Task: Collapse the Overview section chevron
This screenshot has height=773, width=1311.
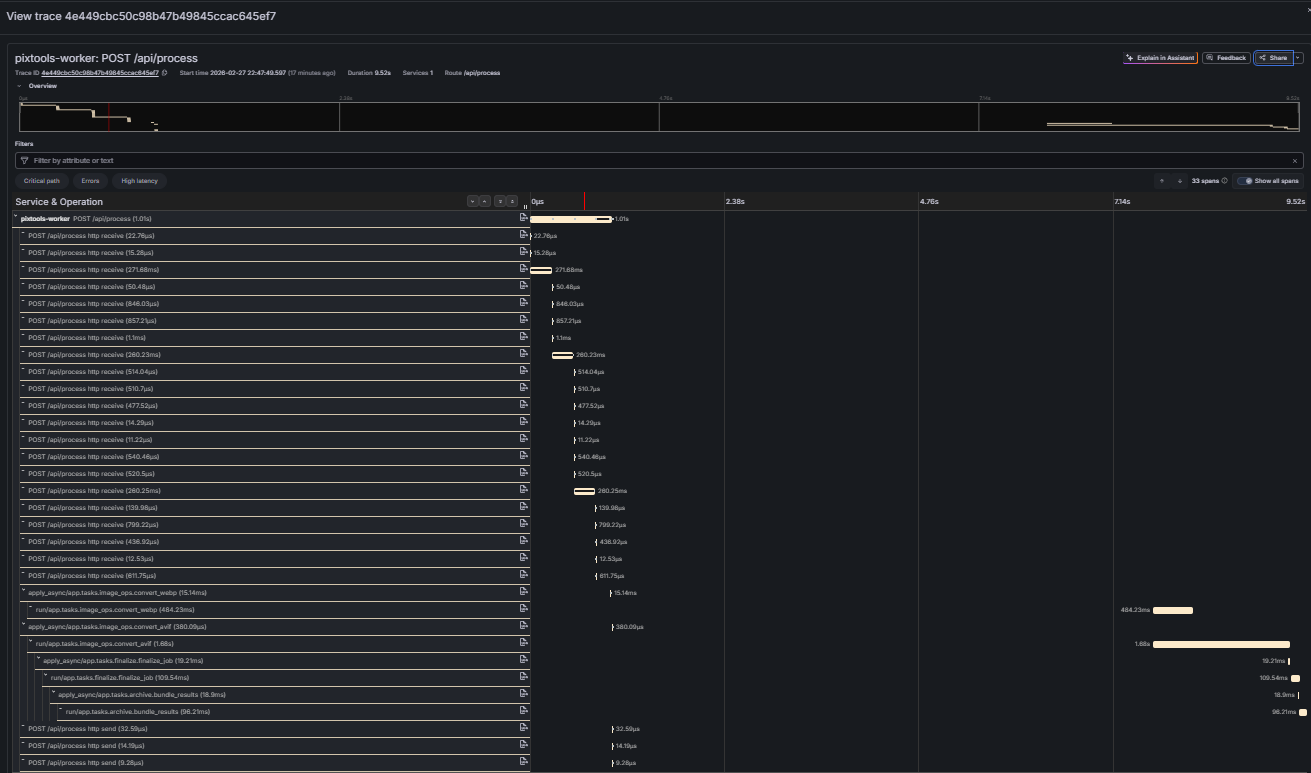Action: click(20, 86)
